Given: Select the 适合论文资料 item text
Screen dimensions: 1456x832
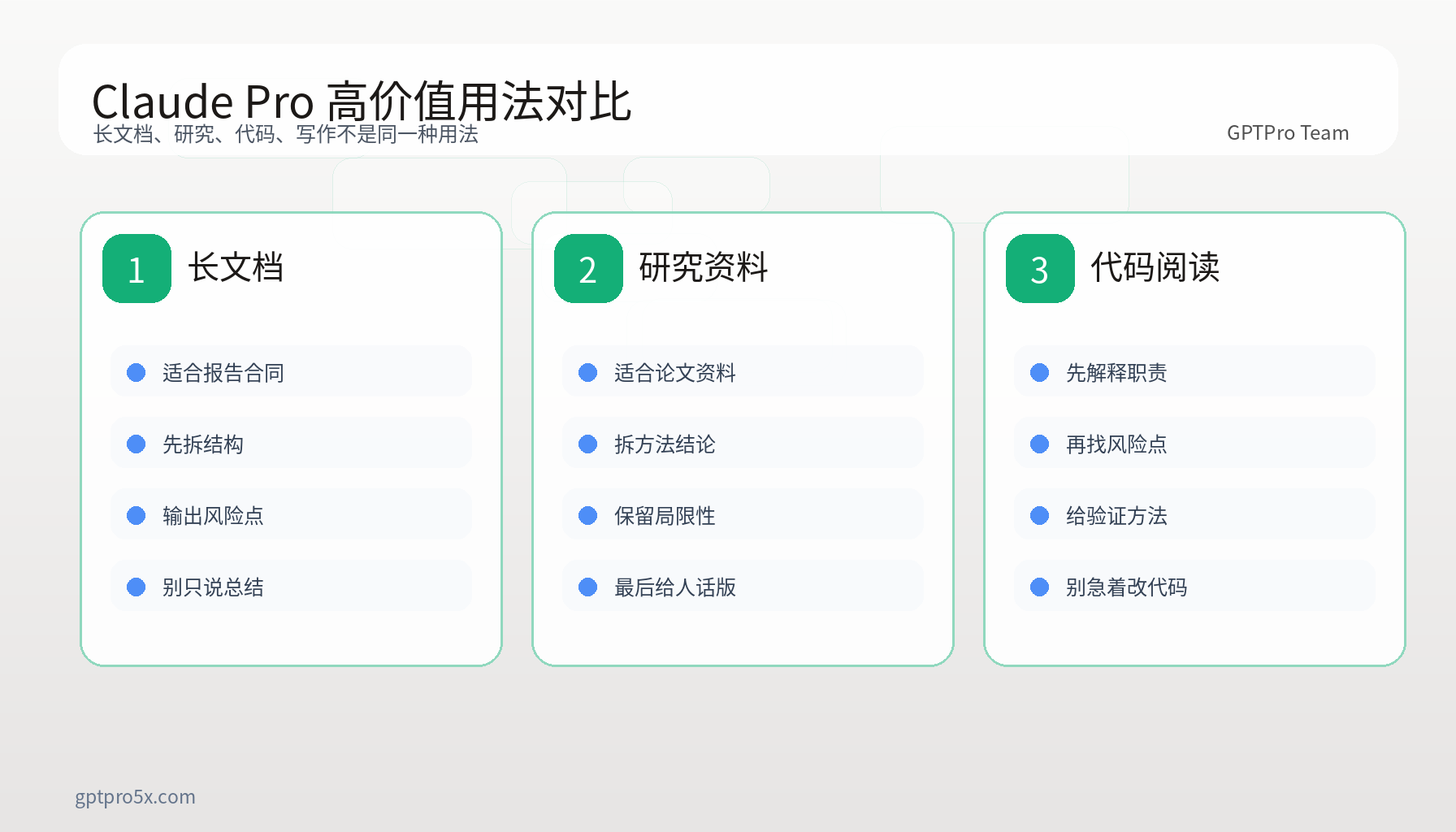Looking at the screenshot, I should point(675,373).
